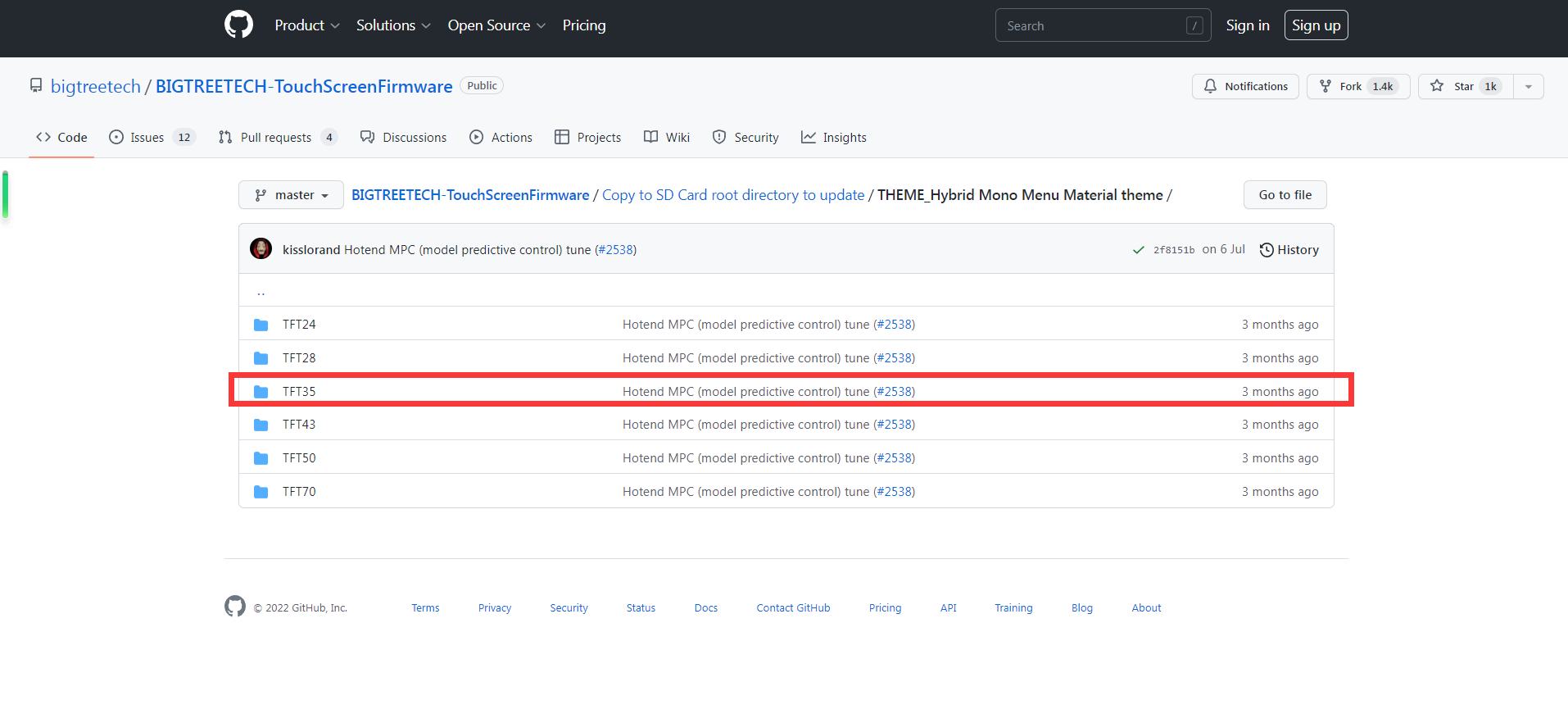The image size is (1568, 714).
Task: Expand the Open Source menu
Action: [496, 25]
